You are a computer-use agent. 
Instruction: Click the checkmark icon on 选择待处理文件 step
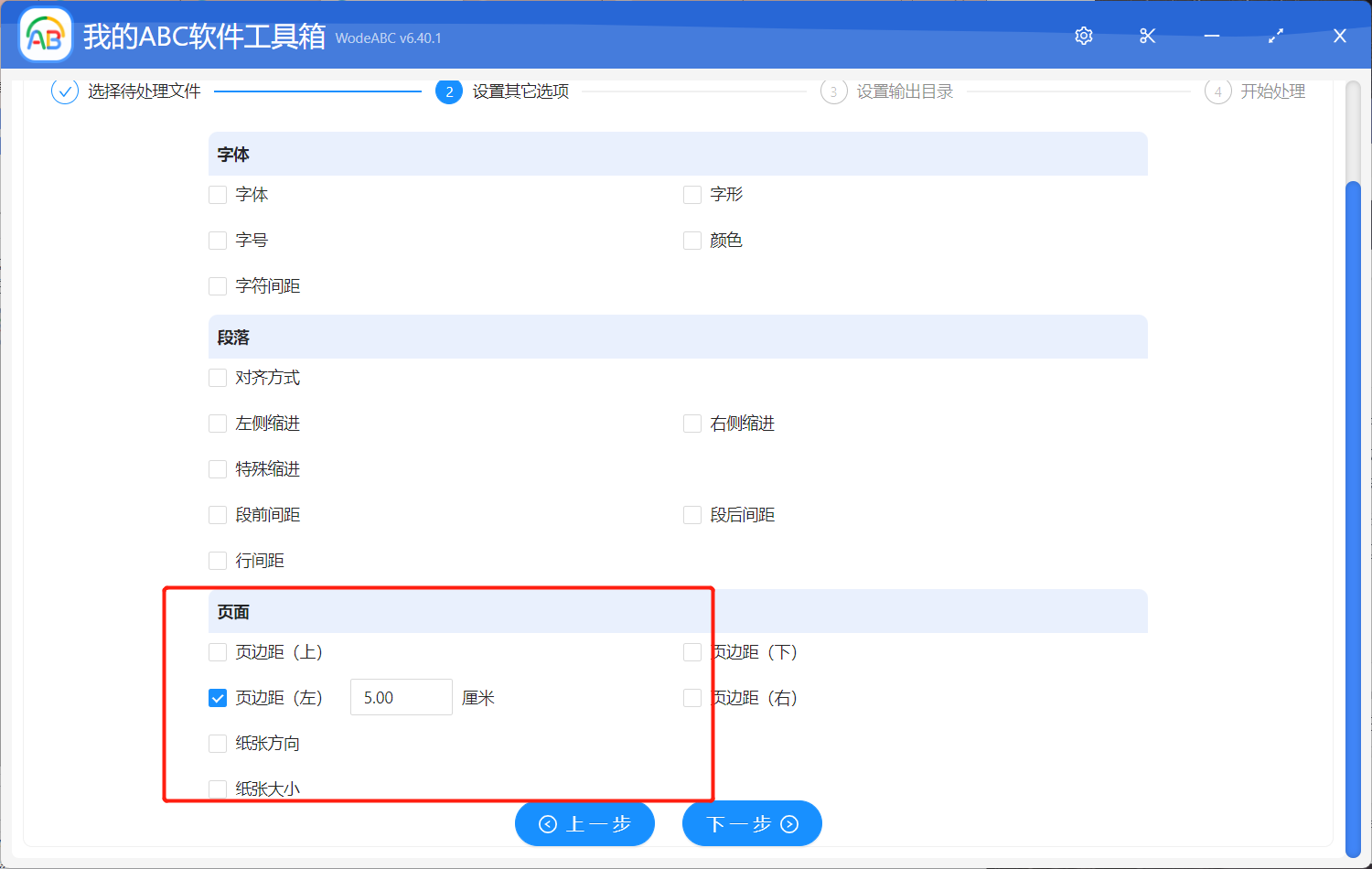click(64, 91)
